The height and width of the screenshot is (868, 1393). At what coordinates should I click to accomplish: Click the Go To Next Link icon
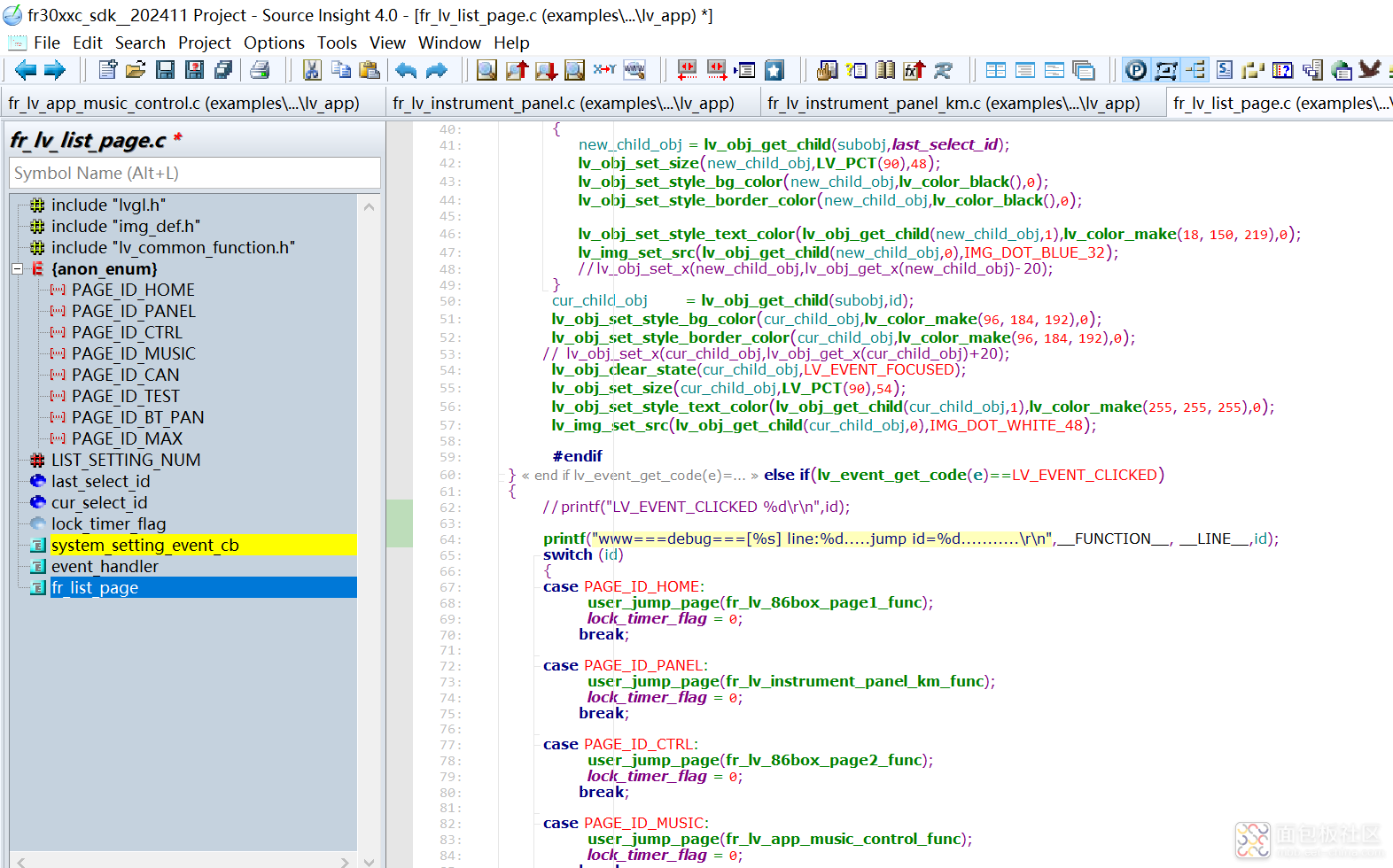click(716, 70)
